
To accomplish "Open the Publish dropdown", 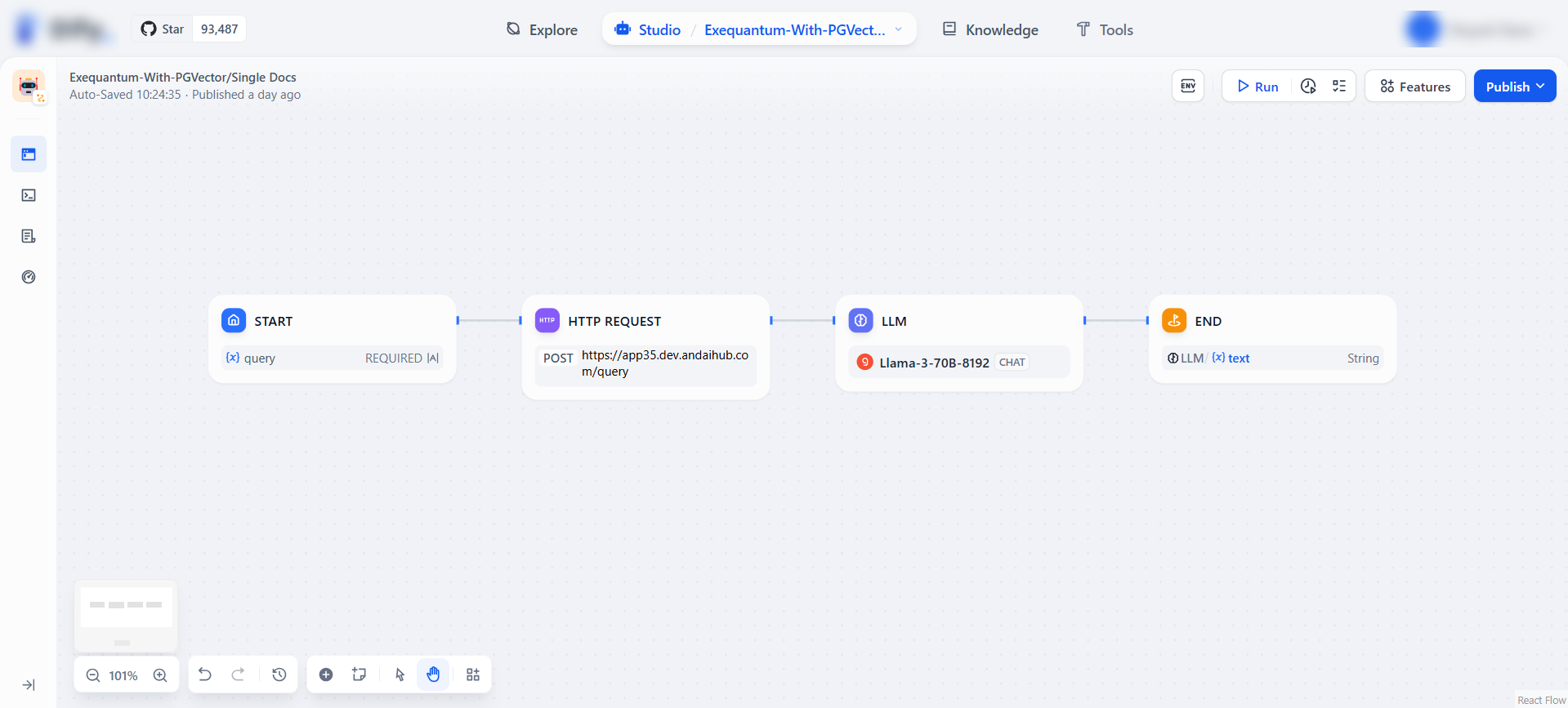I will click(x=1514, y=87).
